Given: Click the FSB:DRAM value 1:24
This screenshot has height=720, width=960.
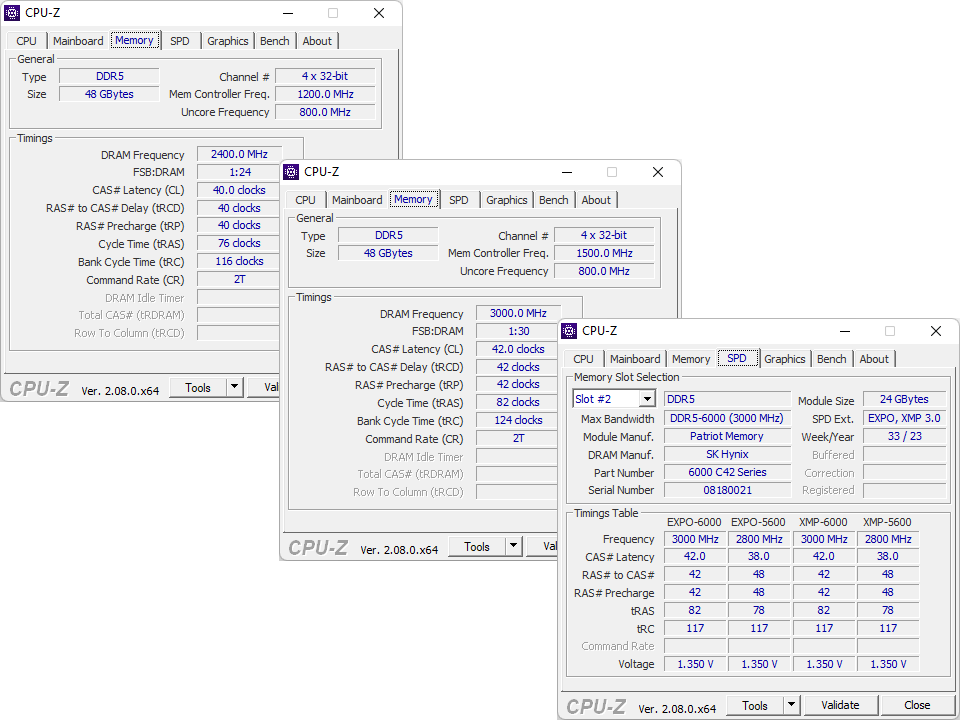Looking at the screenshot, I should coord(239,172).
